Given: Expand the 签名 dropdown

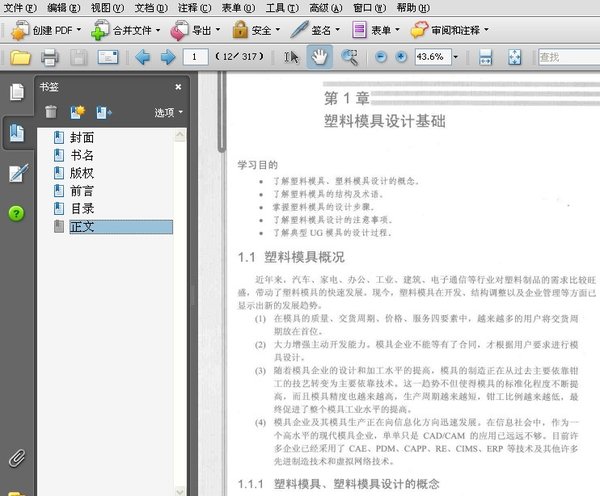Looking at the screenshot, I should coord(338,29).
